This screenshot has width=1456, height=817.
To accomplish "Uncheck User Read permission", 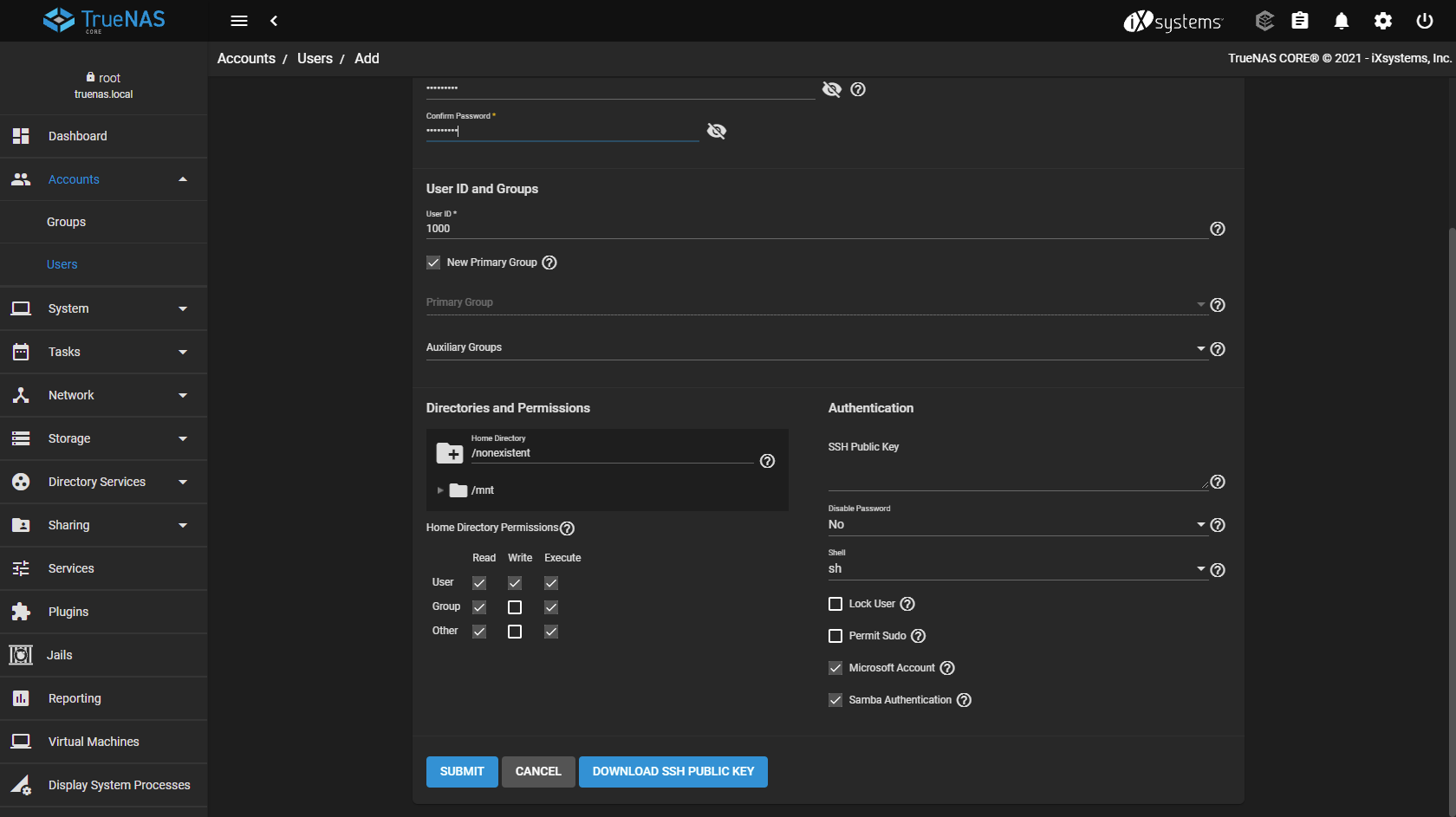I will pyautogui.click(x=479, y=583).
